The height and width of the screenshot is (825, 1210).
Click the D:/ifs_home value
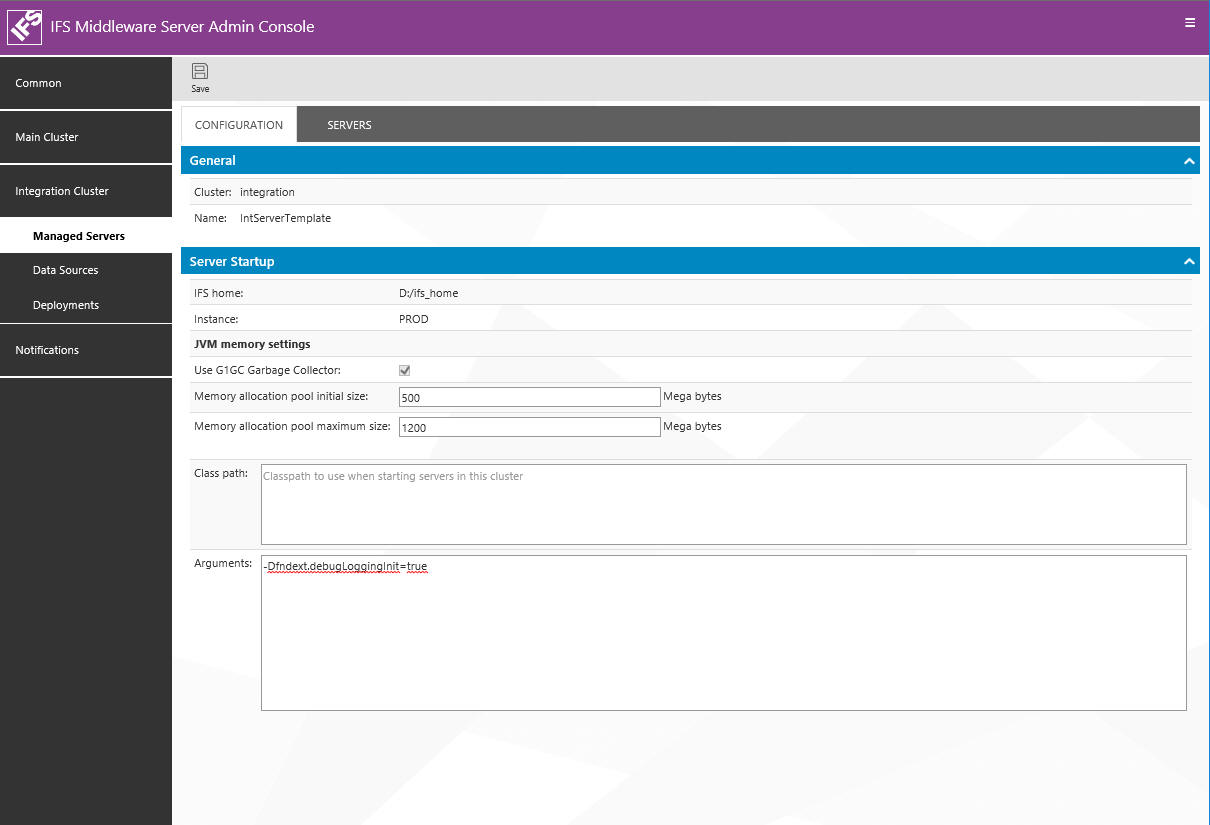(428, 293)
